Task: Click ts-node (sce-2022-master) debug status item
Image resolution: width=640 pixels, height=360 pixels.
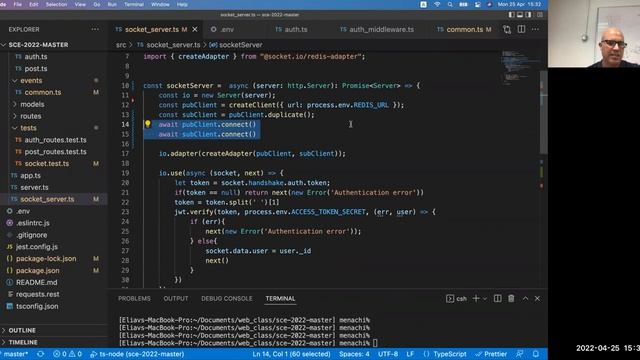Action: [137, 354]
